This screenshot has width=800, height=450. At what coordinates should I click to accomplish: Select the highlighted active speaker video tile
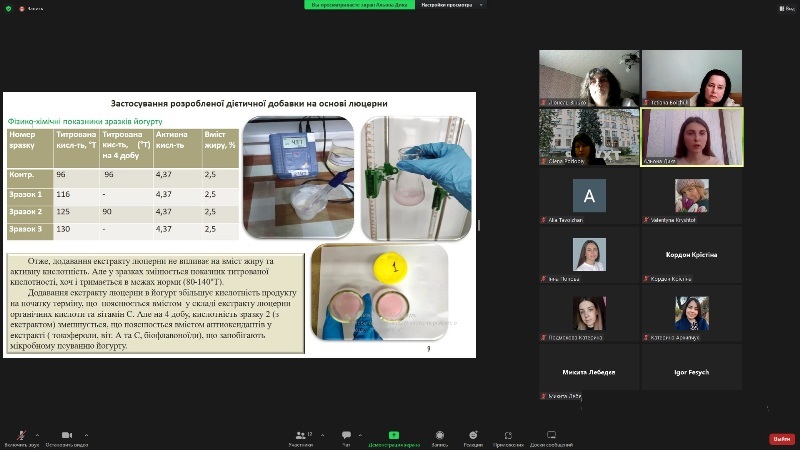point(692,137)
